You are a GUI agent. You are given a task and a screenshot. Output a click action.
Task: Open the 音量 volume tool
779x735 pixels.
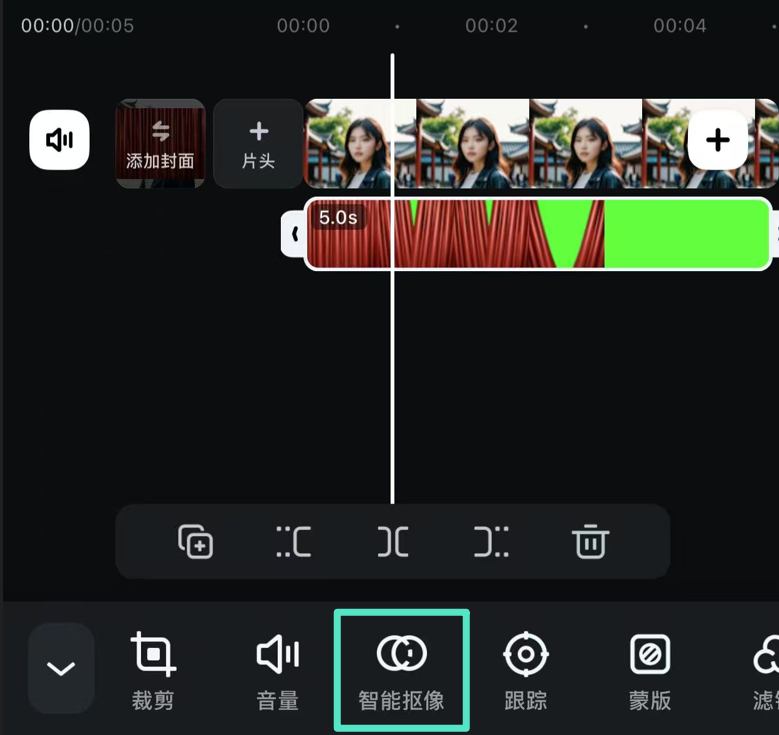tap(278, 671)
